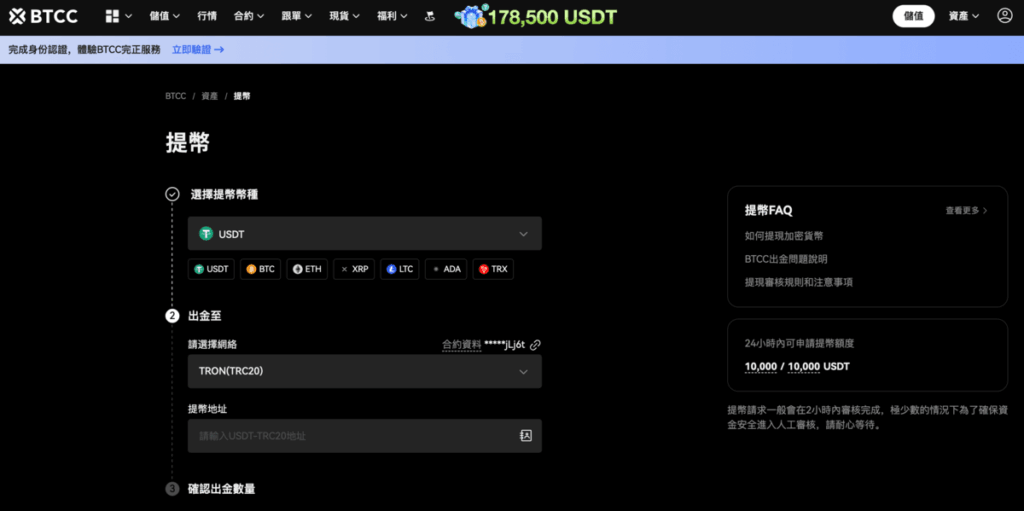Open the user profile account icon
Image resolution: width=1024 pixels, height=511 pixels.
click(1004, 16)
